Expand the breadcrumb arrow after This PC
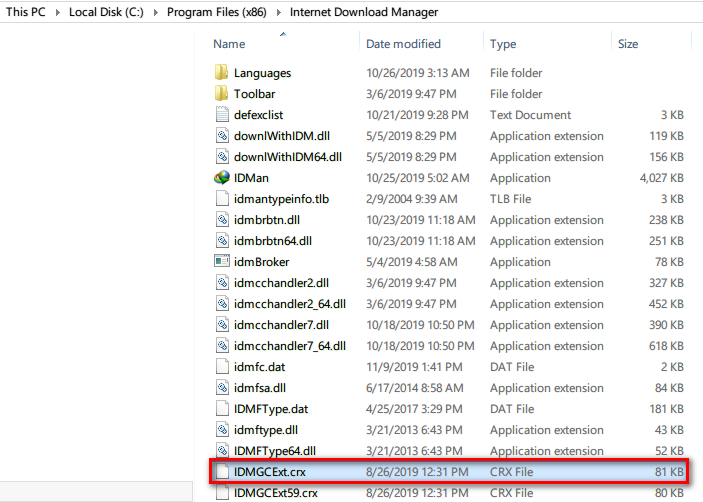 tap(57, 12)
